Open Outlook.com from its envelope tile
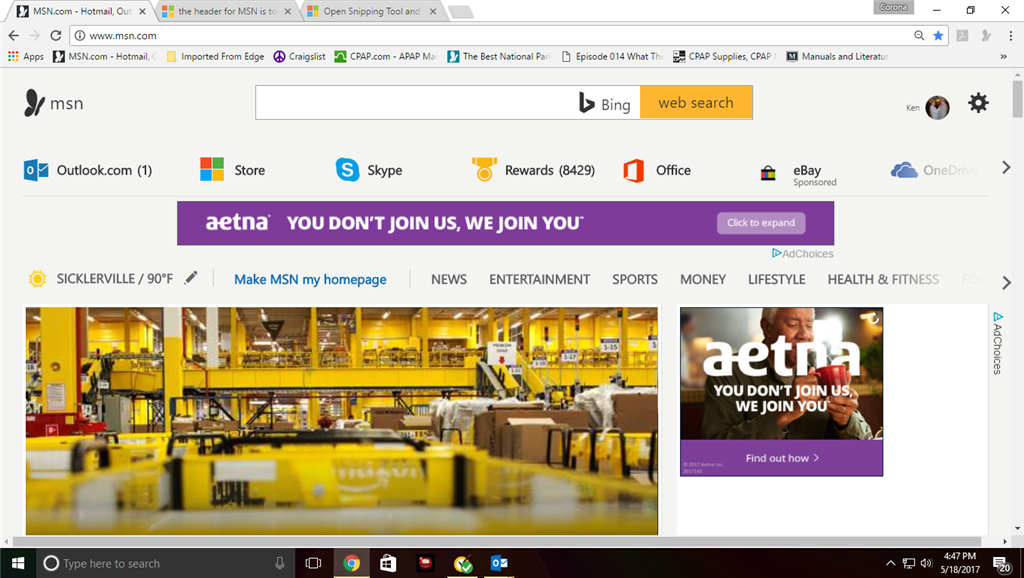The image size is (1024, 578). click(x=36, y=170)
